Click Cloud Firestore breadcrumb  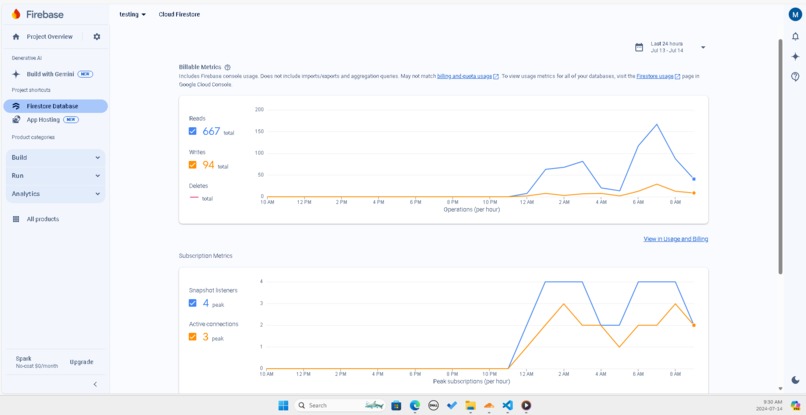[x=179, y=14]
